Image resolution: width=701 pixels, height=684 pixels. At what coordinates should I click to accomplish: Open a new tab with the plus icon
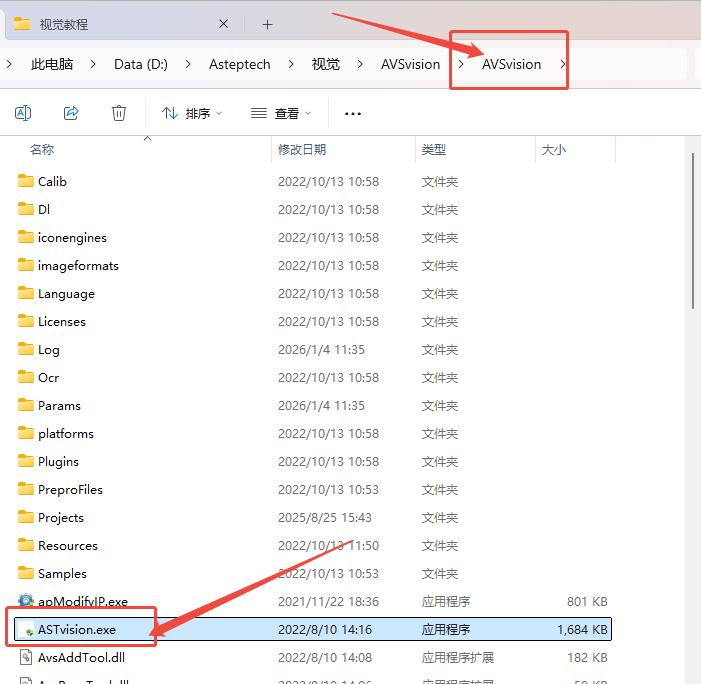pos(267,24)
